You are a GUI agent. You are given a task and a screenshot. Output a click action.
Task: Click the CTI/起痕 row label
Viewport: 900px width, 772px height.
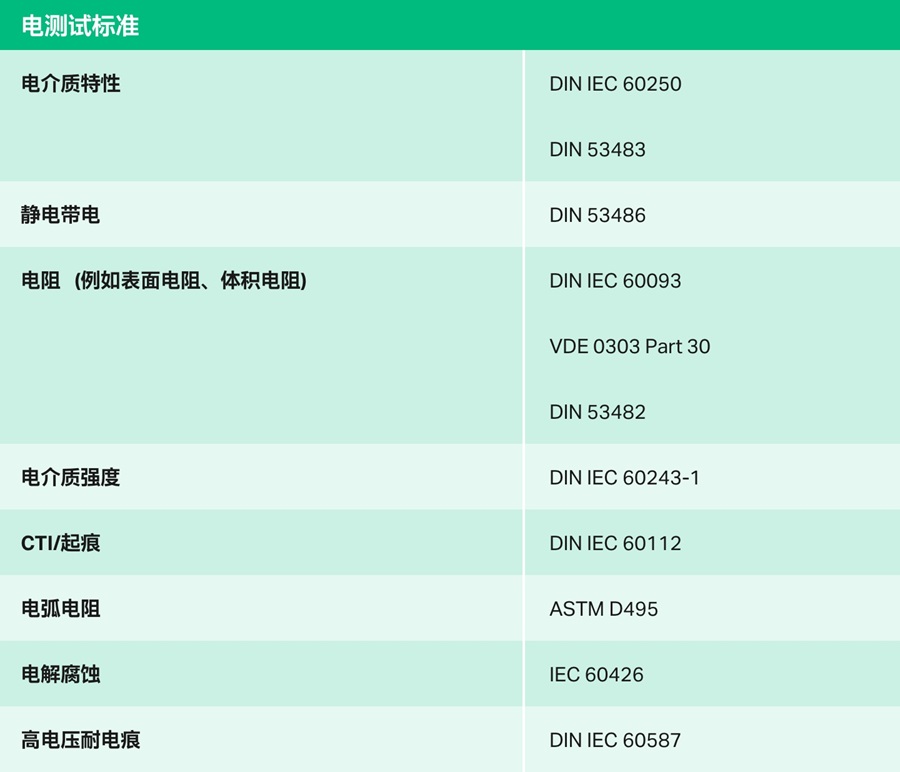click(x=61, y=543)
